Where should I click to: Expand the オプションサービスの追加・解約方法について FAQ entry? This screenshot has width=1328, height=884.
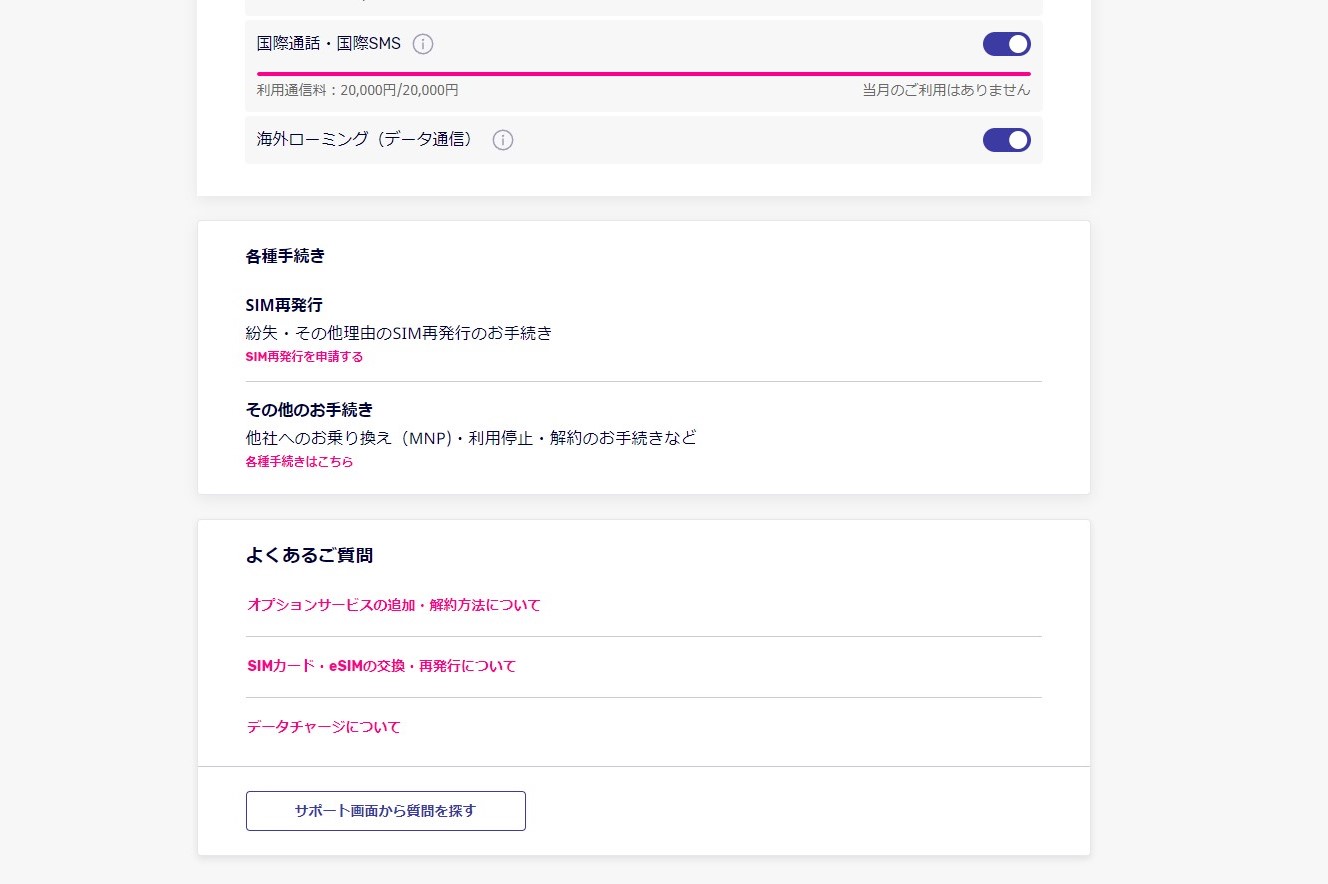[393, 605]
